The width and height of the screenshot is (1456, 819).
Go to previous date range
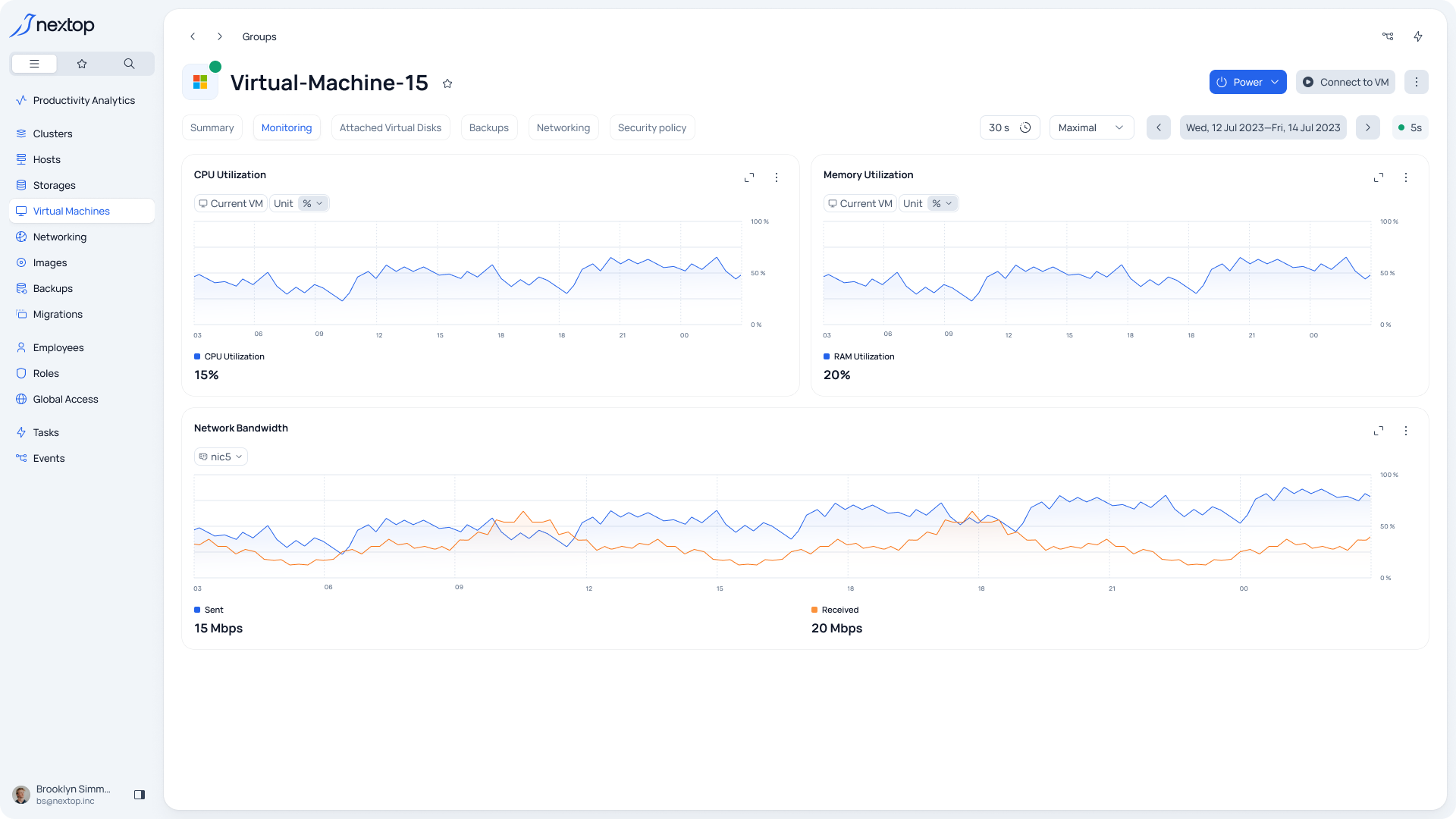pos(1159,127)
